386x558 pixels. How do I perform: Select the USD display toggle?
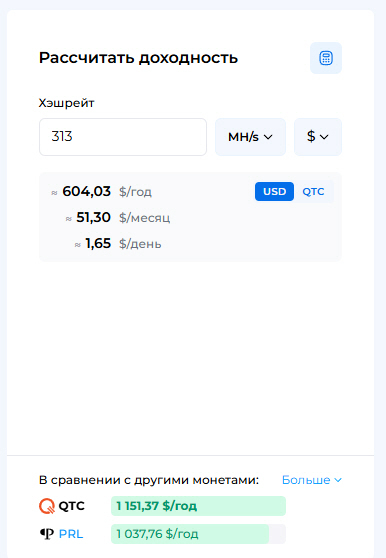click(274, 191)
